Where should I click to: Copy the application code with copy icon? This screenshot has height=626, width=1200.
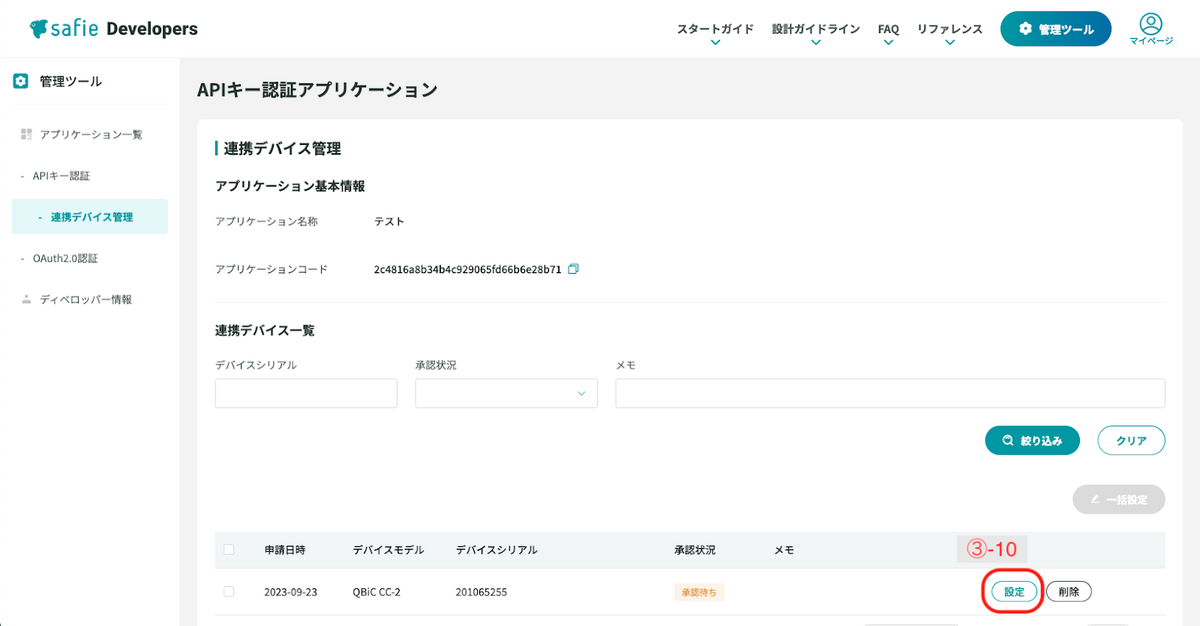[573, 269]
